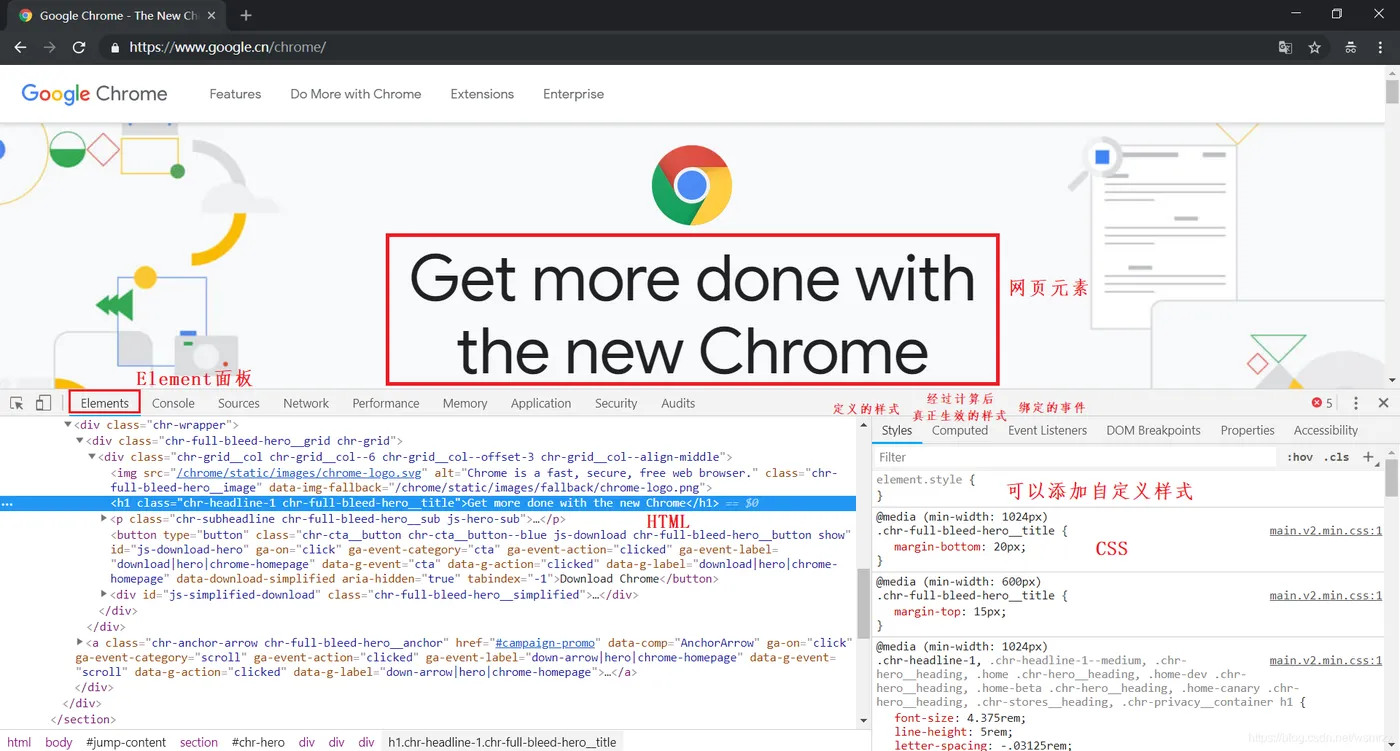Open the Features nav link

coord(235,94)
